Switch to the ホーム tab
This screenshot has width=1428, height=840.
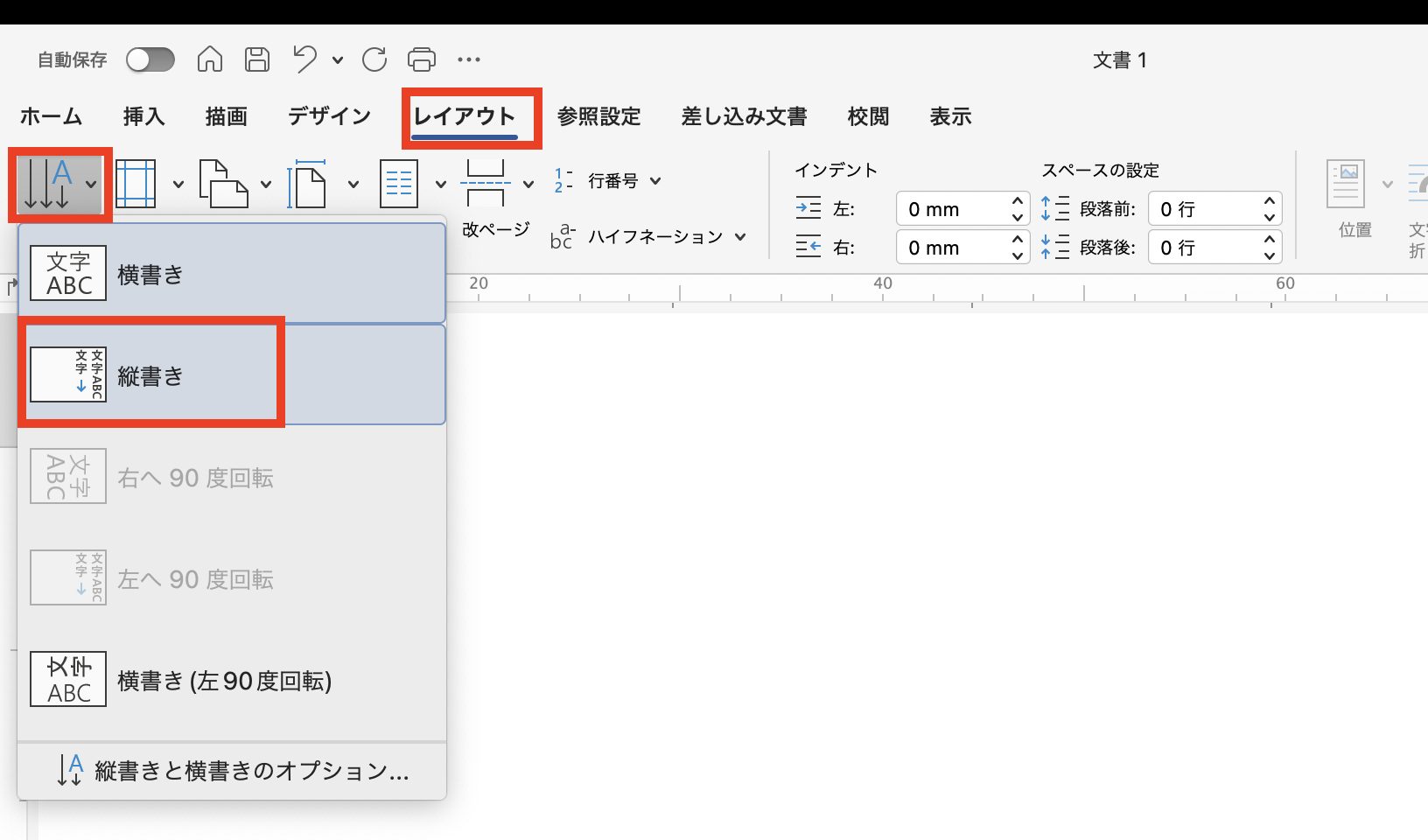51,116
